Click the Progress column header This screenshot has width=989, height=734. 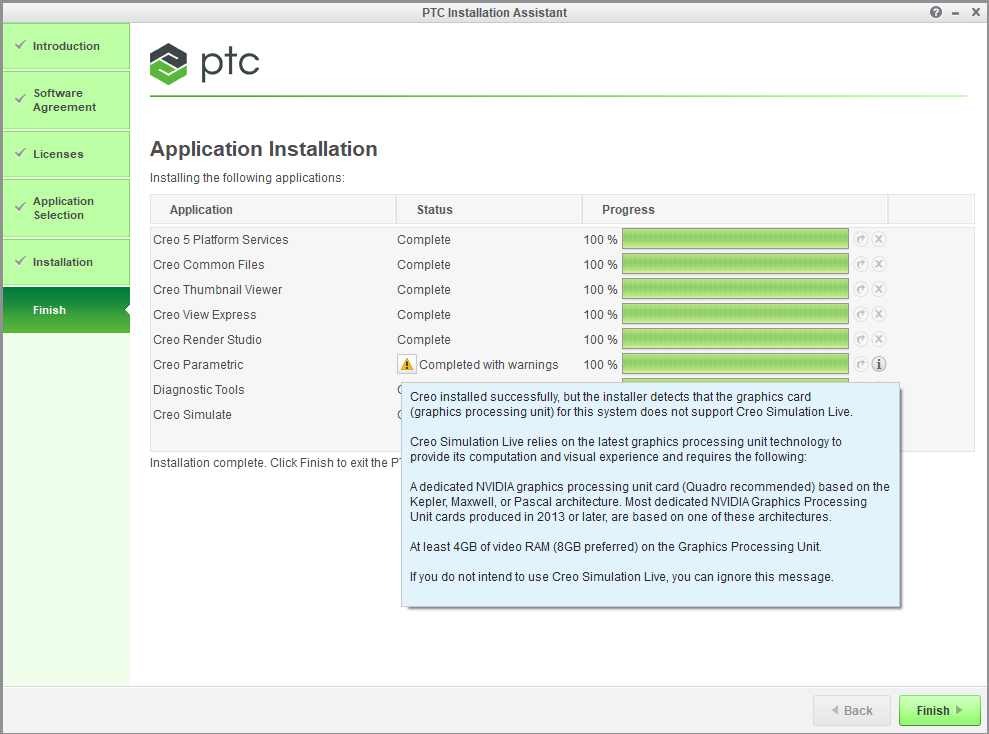(x=735, y=209)
